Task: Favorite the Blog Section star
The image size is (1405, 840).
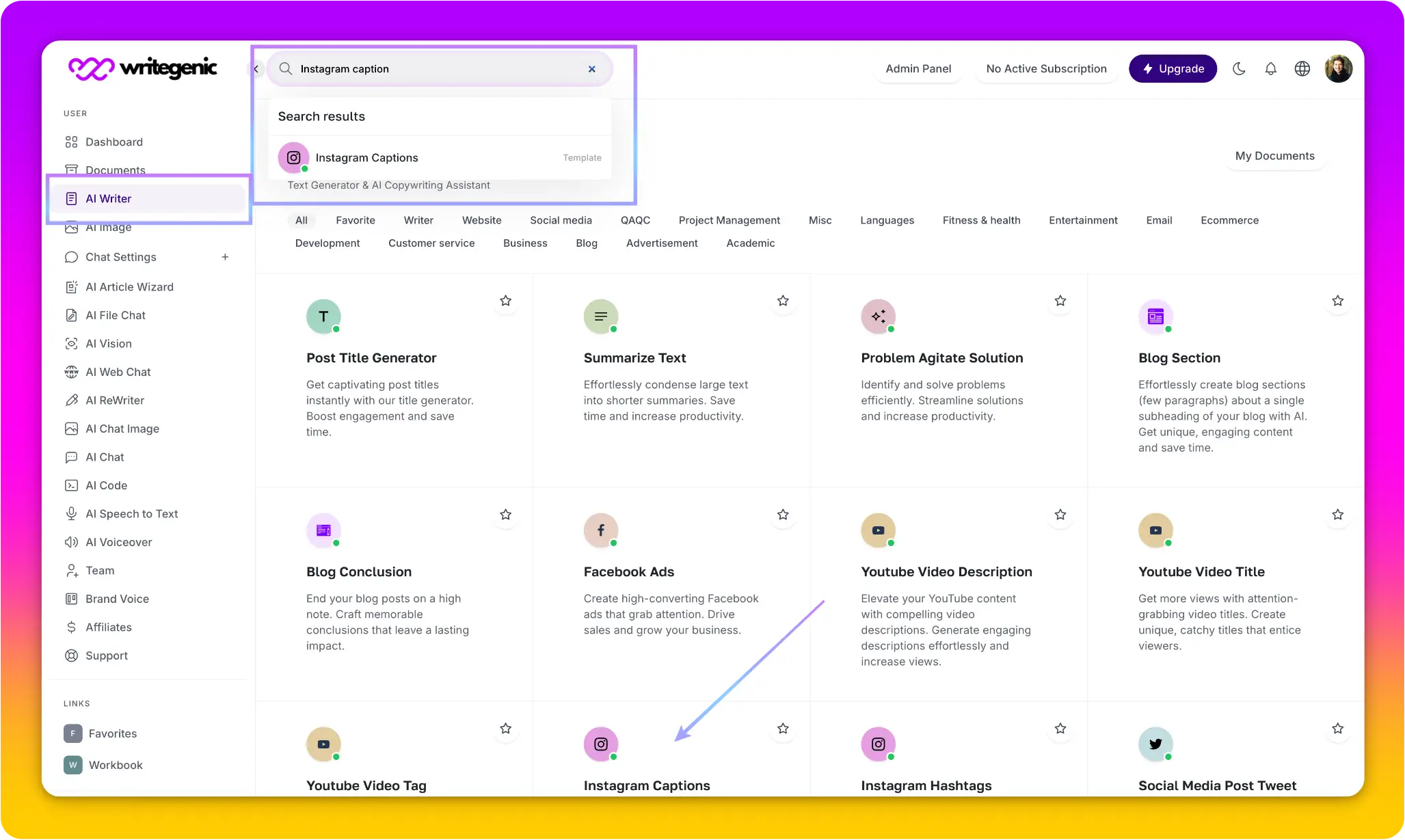Action: 1338,301
